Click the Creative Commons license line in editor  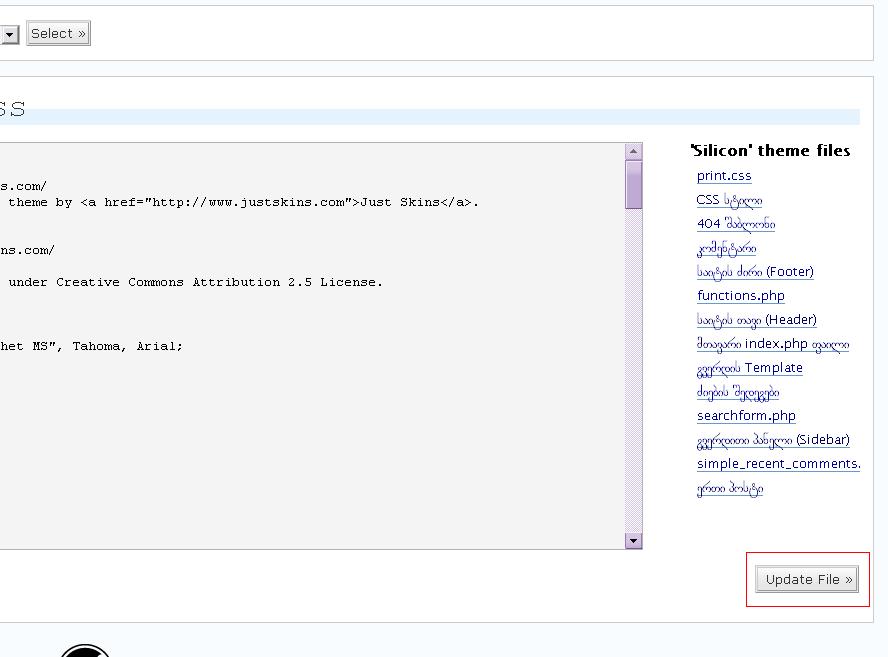tap(195, 282)
